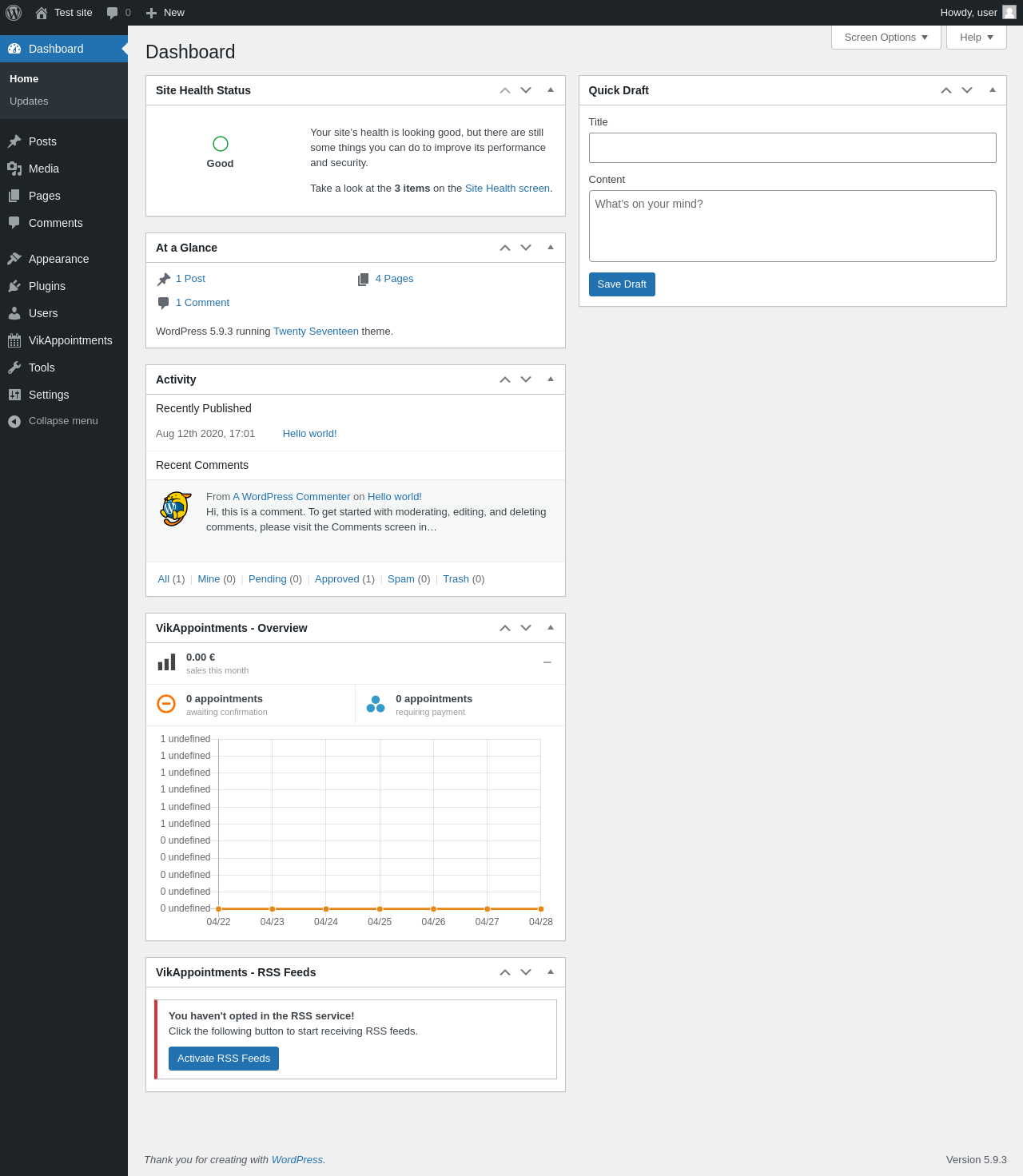Click the Settings sliders icon in sidebar
This screenshot has height=1176, width=1023.
14,395
